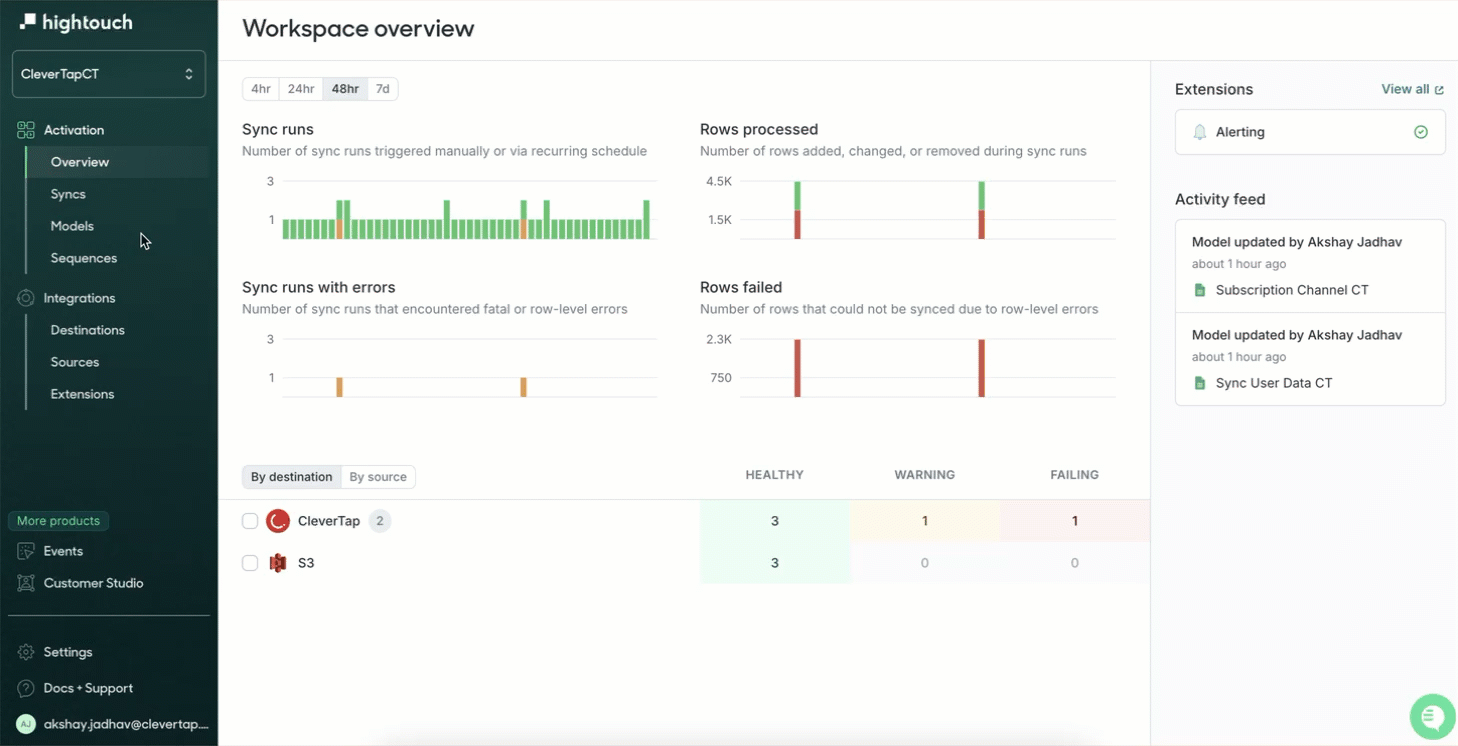Select the 24hr time range
The height and width of the screenshot is (746, 1458).
[301, 89]
